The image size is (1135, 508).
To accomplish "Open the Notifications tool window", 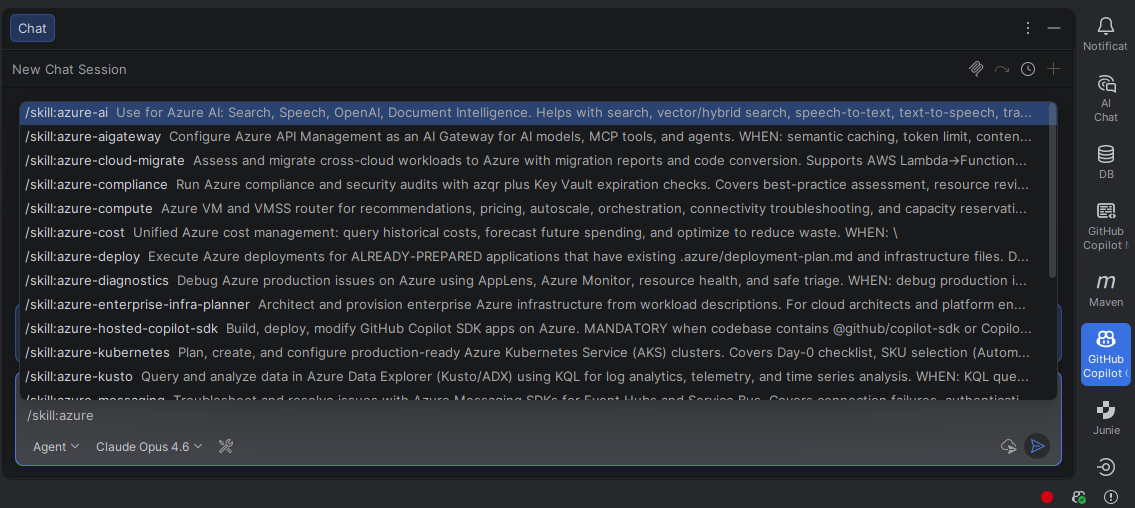I will [1105, 34].
